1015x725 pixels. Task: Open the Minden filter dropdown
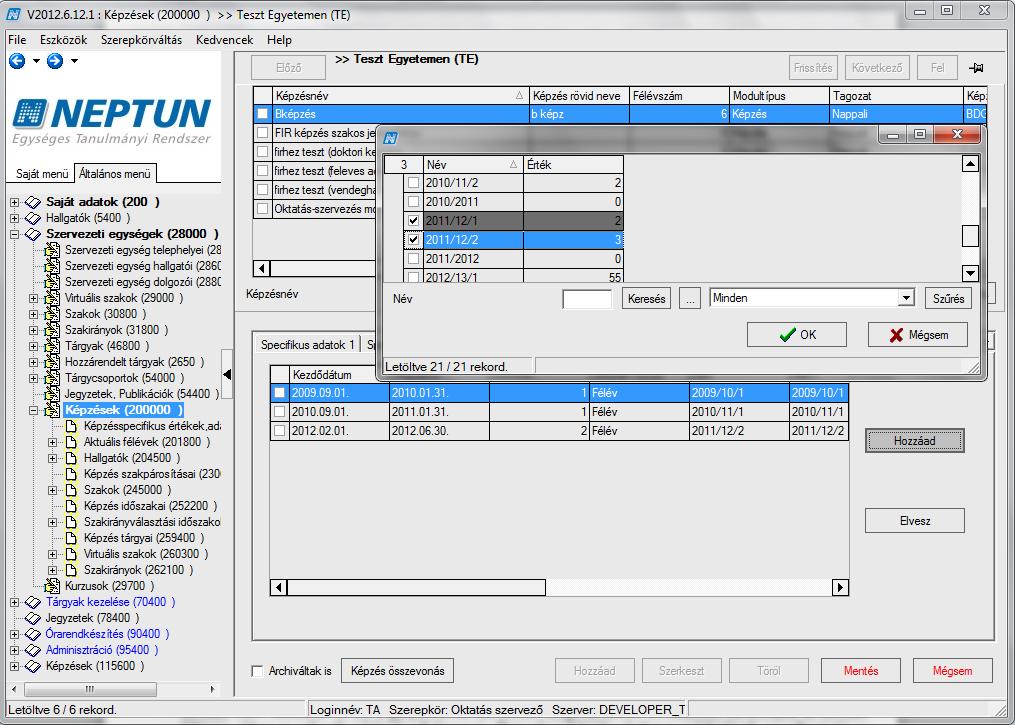tap(906, 298)
